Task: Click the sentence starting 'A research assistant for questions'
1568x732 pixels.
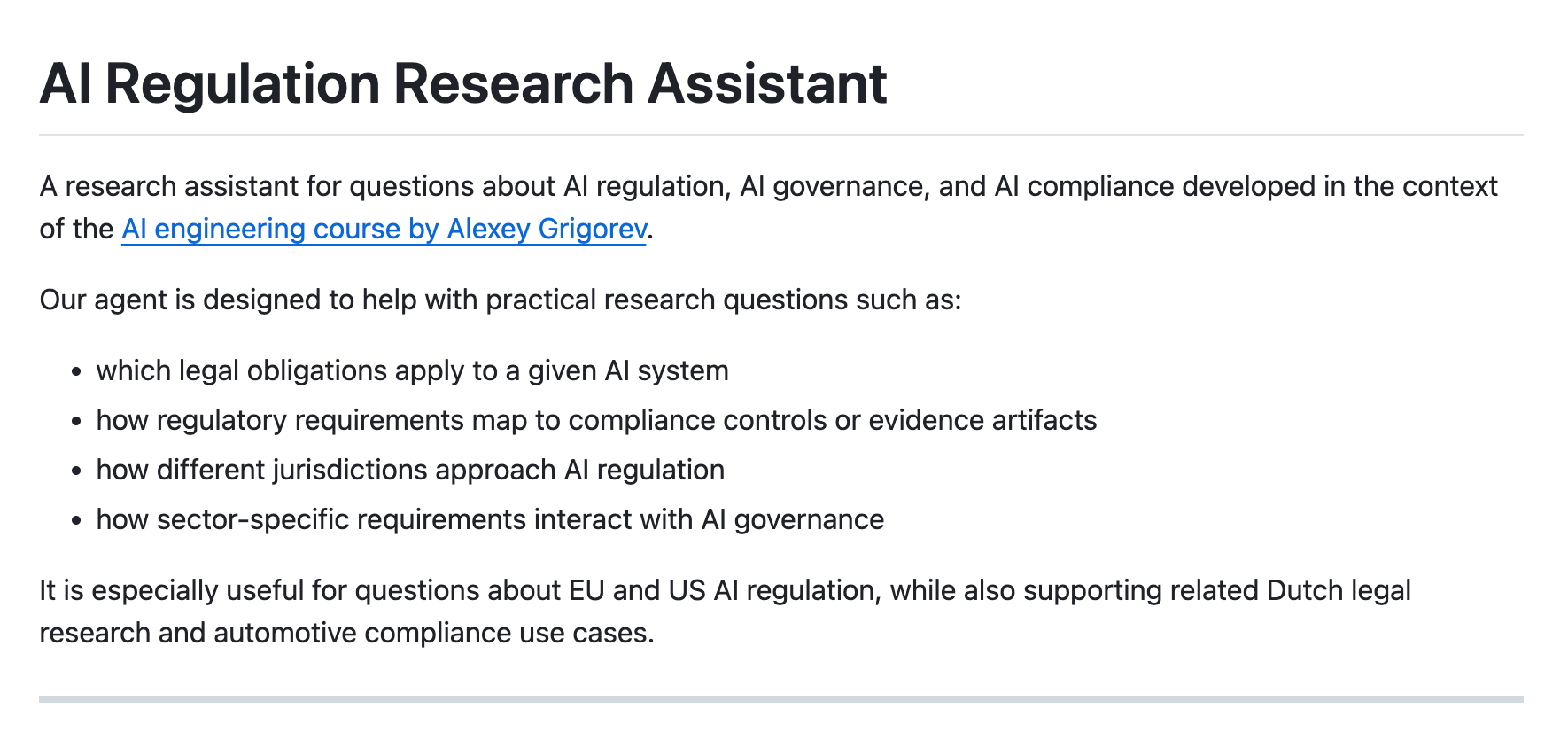Action: coord(769,207)
